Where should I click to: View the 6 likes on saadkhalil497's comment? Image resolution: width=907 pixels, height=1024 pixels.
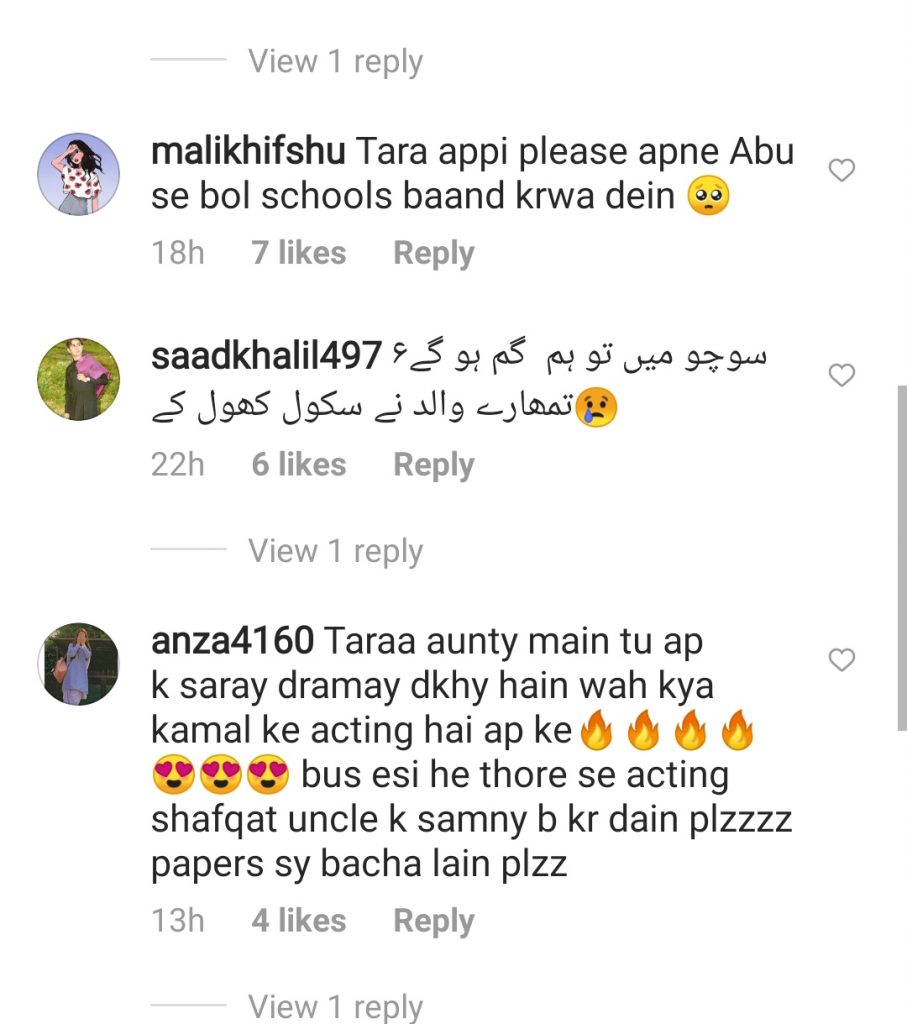pyautogui.click(x=298, y=464)
